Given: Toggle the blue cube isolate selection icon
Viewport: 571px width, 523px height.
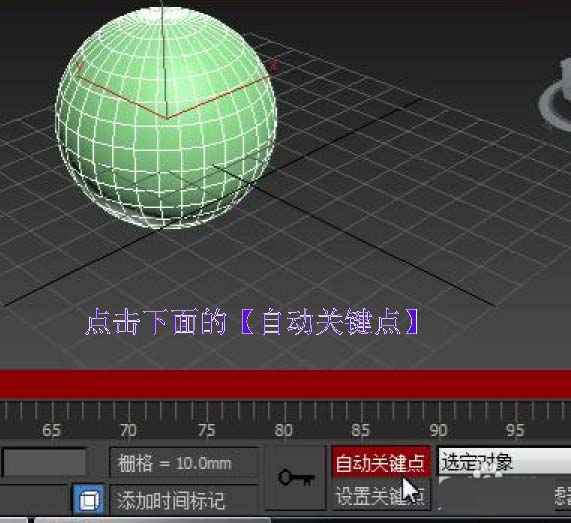Looking at the screenshot, I should (x=89, y=499).
